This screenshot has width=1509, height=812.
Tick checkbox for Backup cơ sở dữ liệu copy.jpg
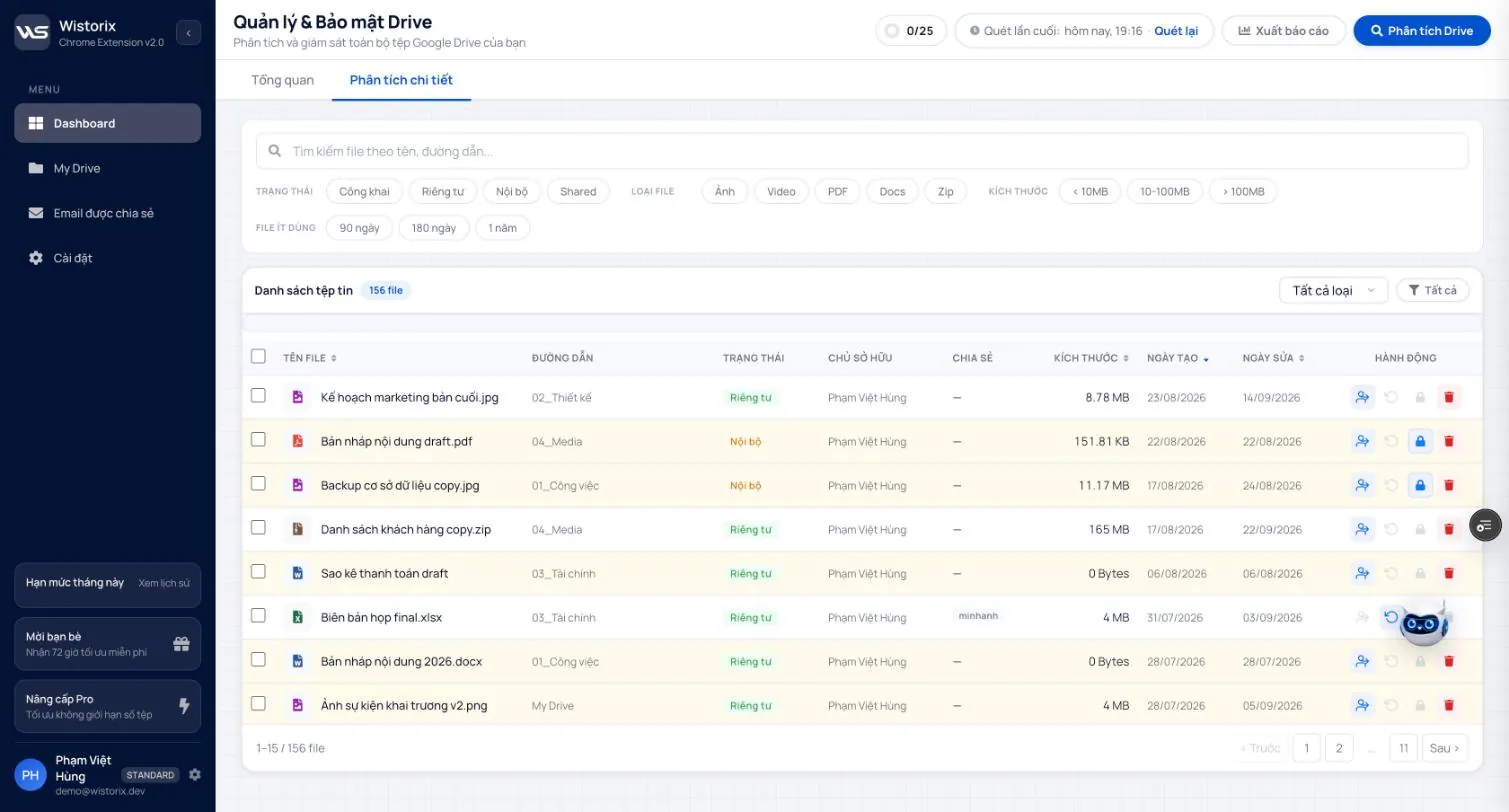(258, 483)
